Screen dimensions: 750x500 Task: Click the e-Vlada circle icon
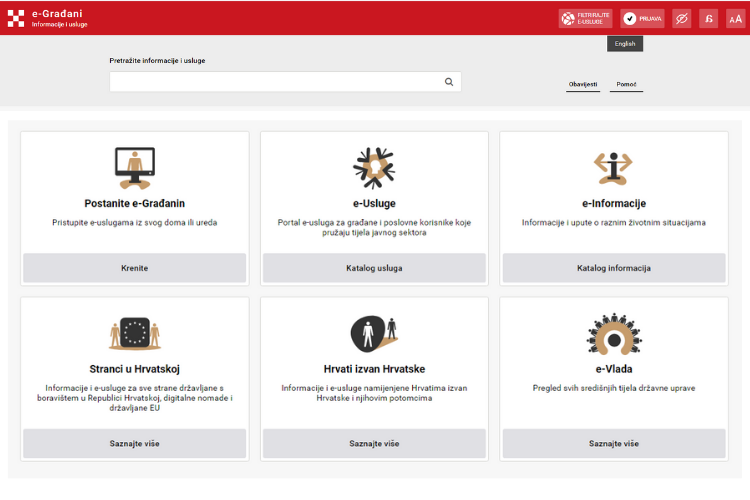pos(613,332)
